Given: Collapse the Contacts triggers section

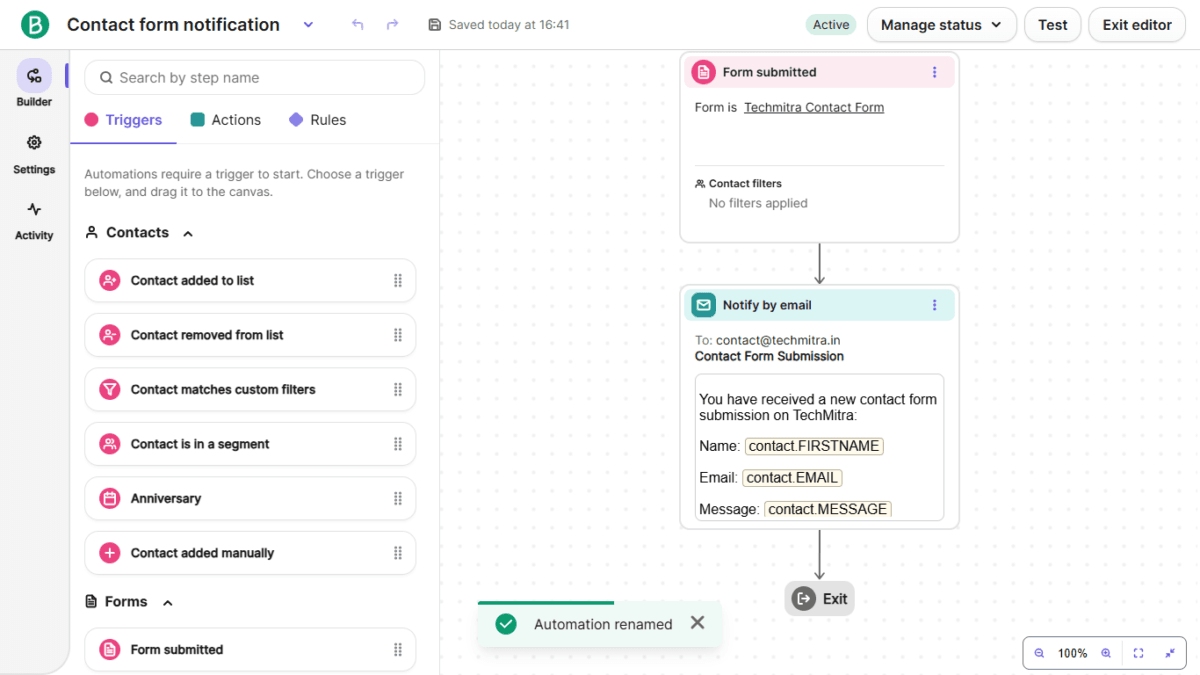Looking at the screenshot, I should pos(188,233).
